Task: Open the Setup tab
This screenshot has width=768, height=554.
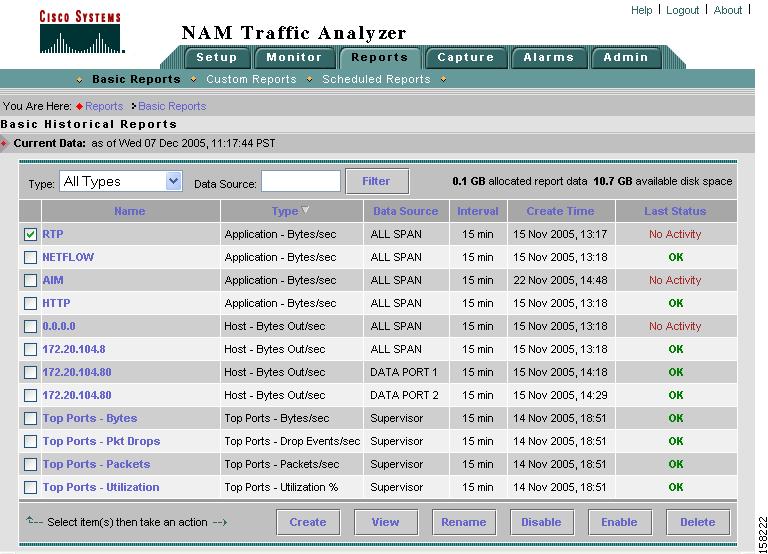Action: pos(216,57)
